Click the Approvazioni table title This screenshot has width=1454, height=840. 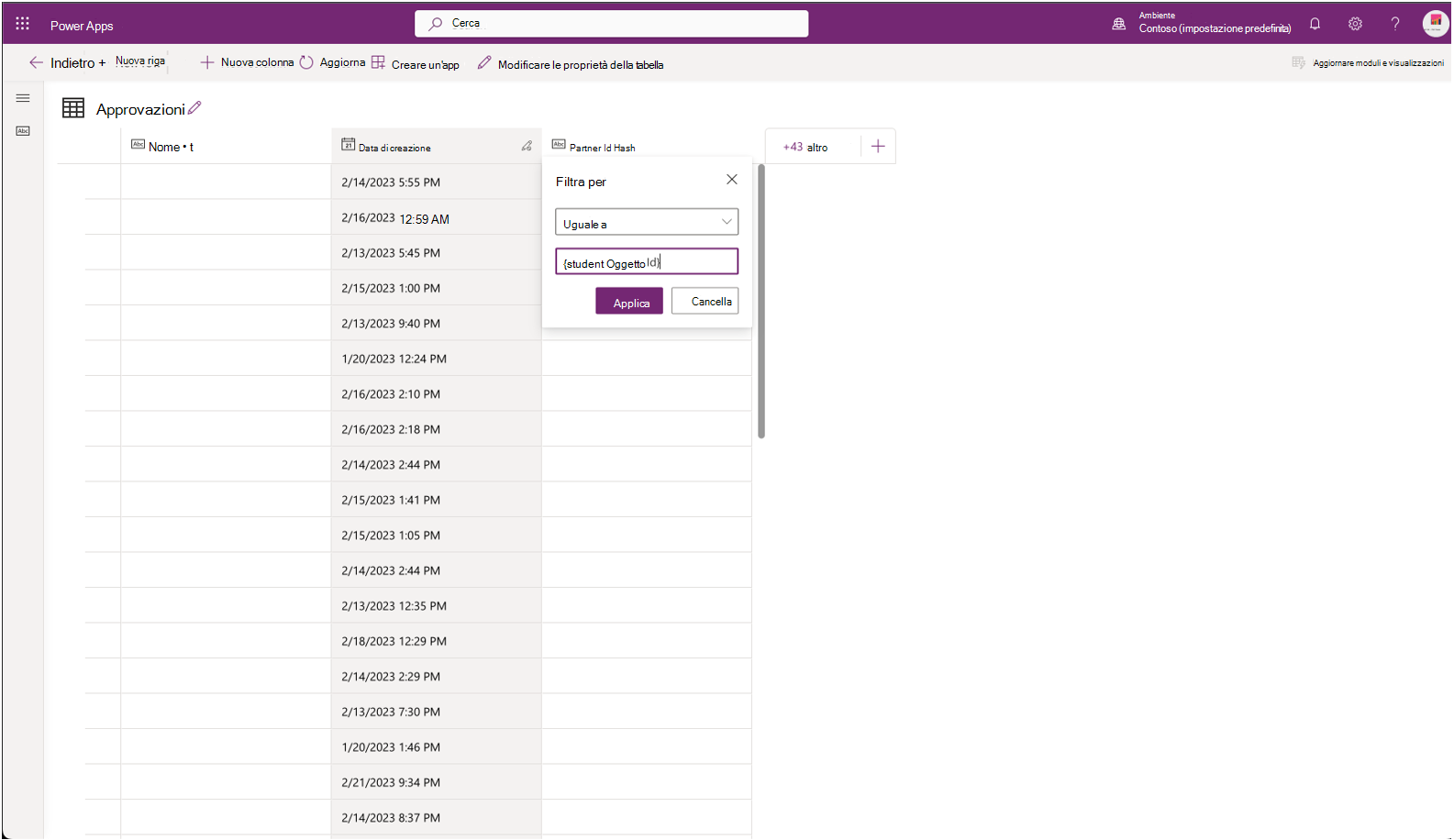[140, 109]
